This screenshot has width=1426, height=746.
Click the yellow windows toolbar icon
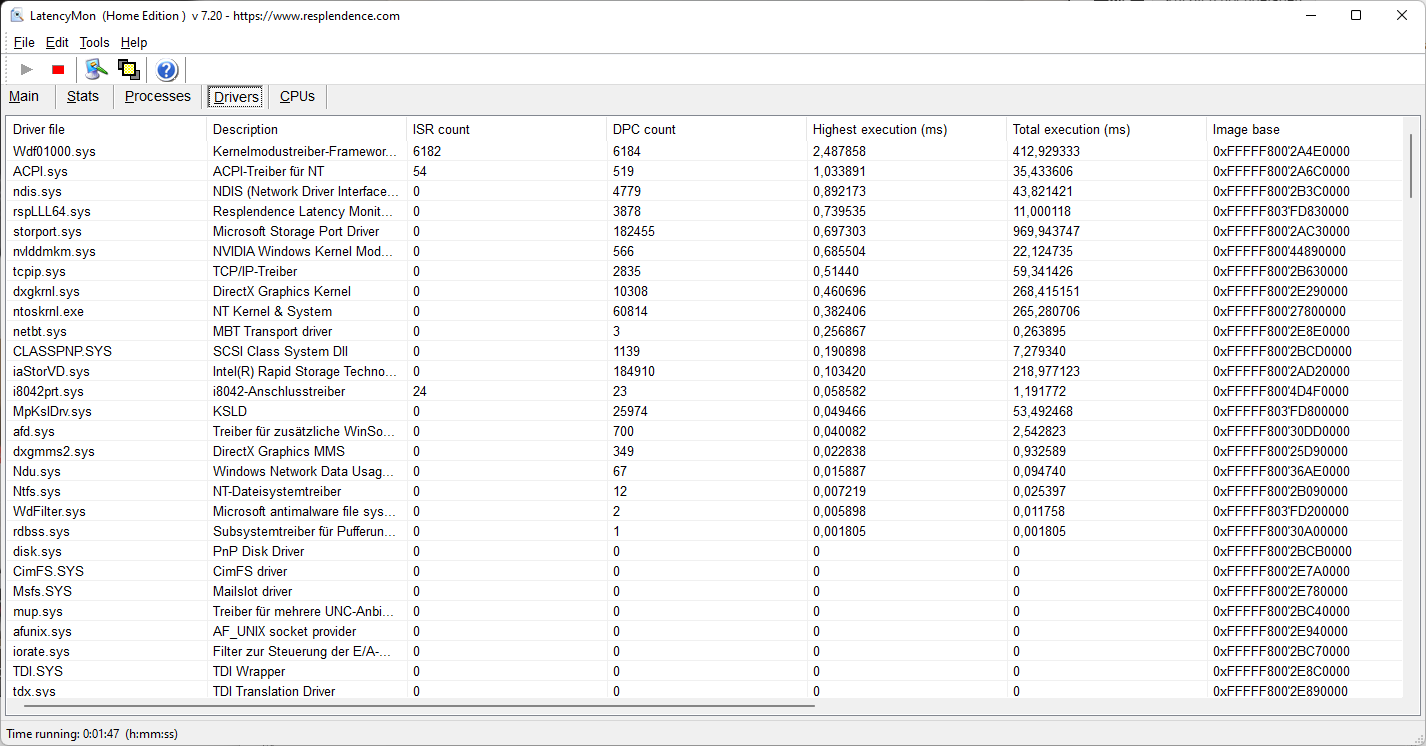[128, 69]
